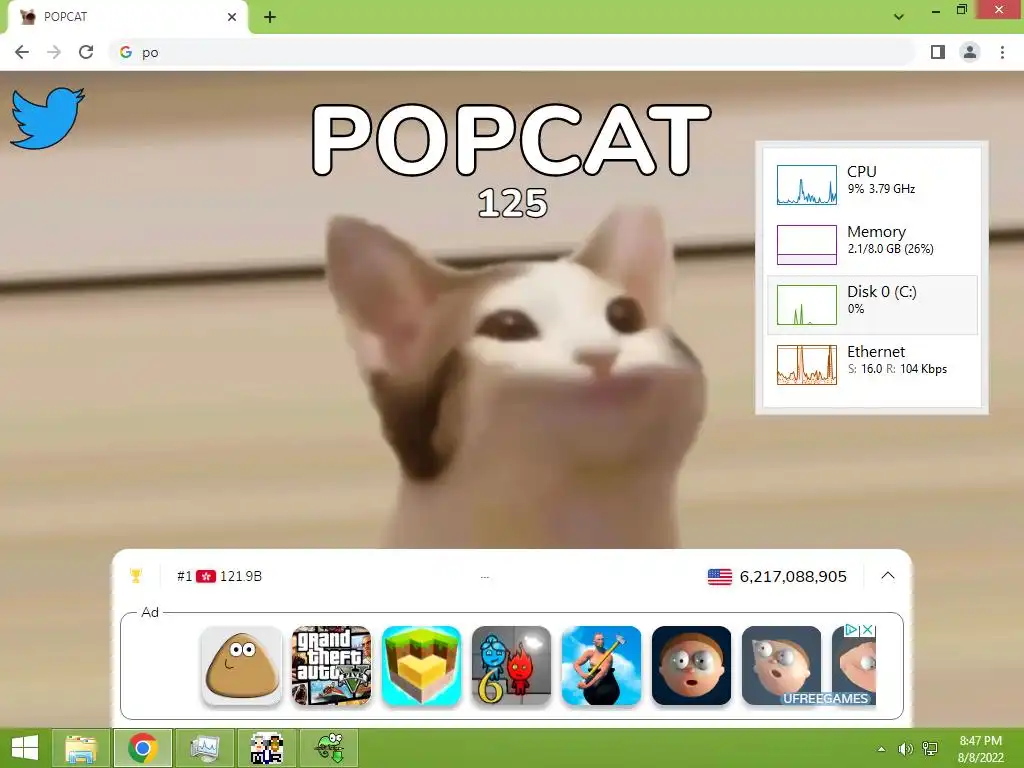The image size is (1024, 768).
Task: Click the leaderboard trophy icon
Action: pyautogui.click(x=136, y=575)
